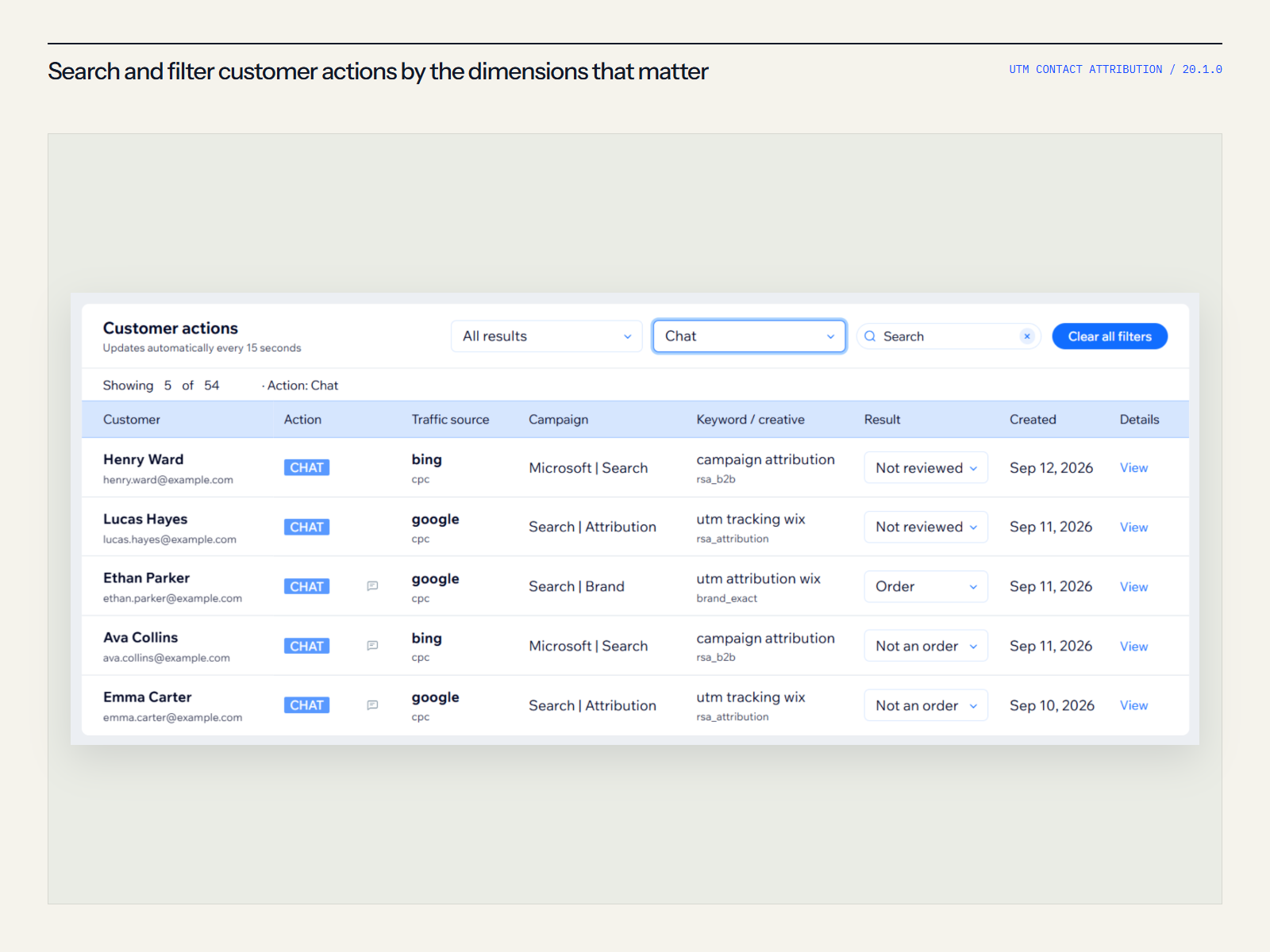Open the All results dropdown
This screenshot has width=1270, height=952.
pyautogui.click(x=547, y=336)
